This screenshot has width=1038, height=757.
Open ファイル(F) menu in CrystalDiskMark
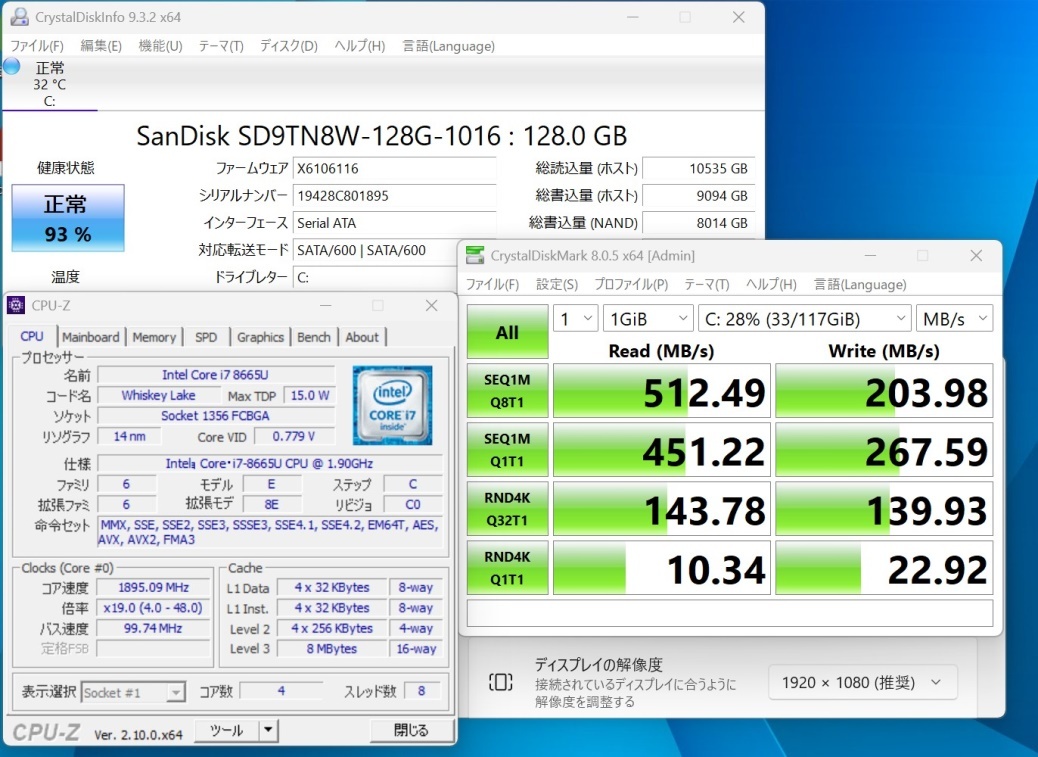(x=493, y=285)
